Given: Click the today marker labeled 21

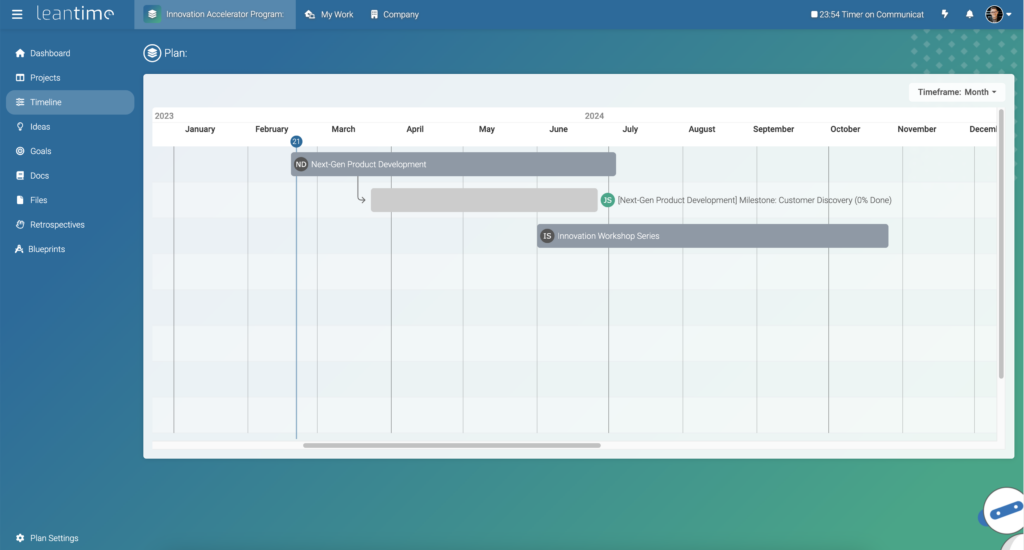Looking at the screenshot, I should pyautogui.click(x=296, y=141).
